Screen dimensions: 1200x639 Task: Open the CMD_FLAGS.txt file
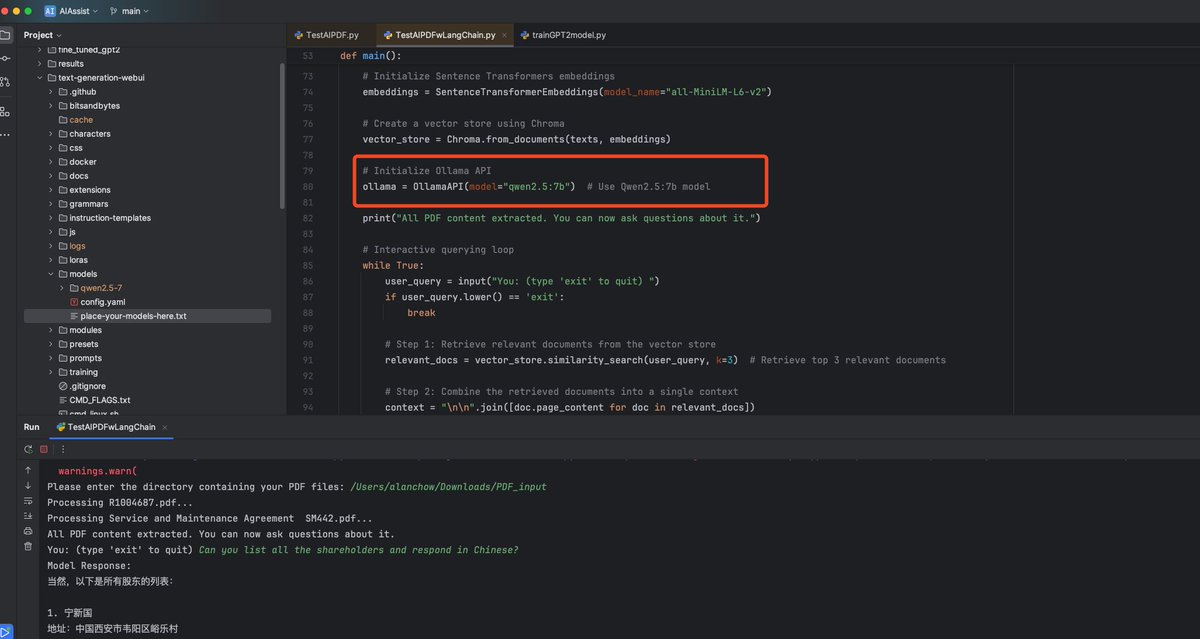pos(94,400)
